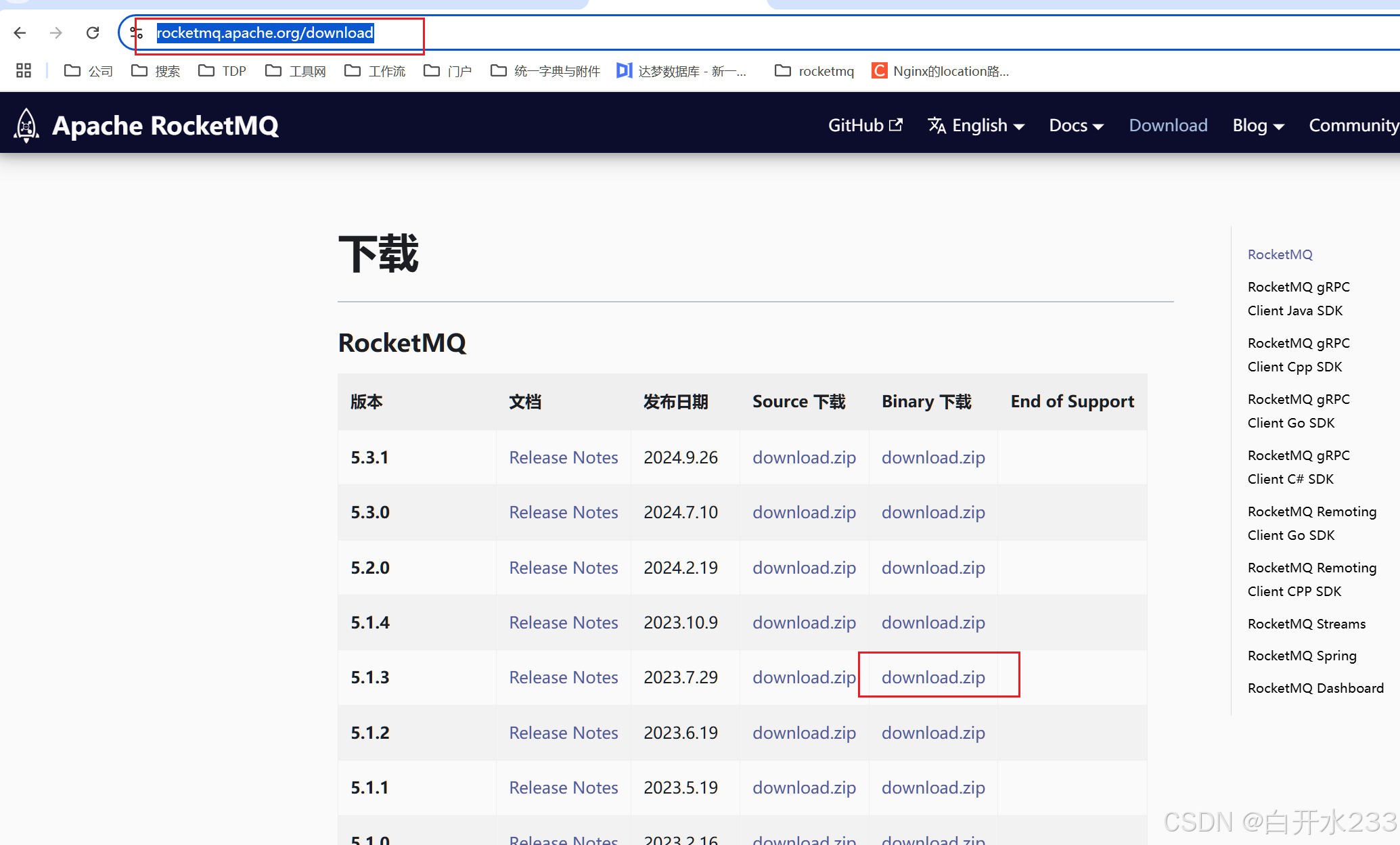This screenshot has height=845, width=1400.
Task: Open the 工具网 bookmark folder
Action: (x=296, y=71)
